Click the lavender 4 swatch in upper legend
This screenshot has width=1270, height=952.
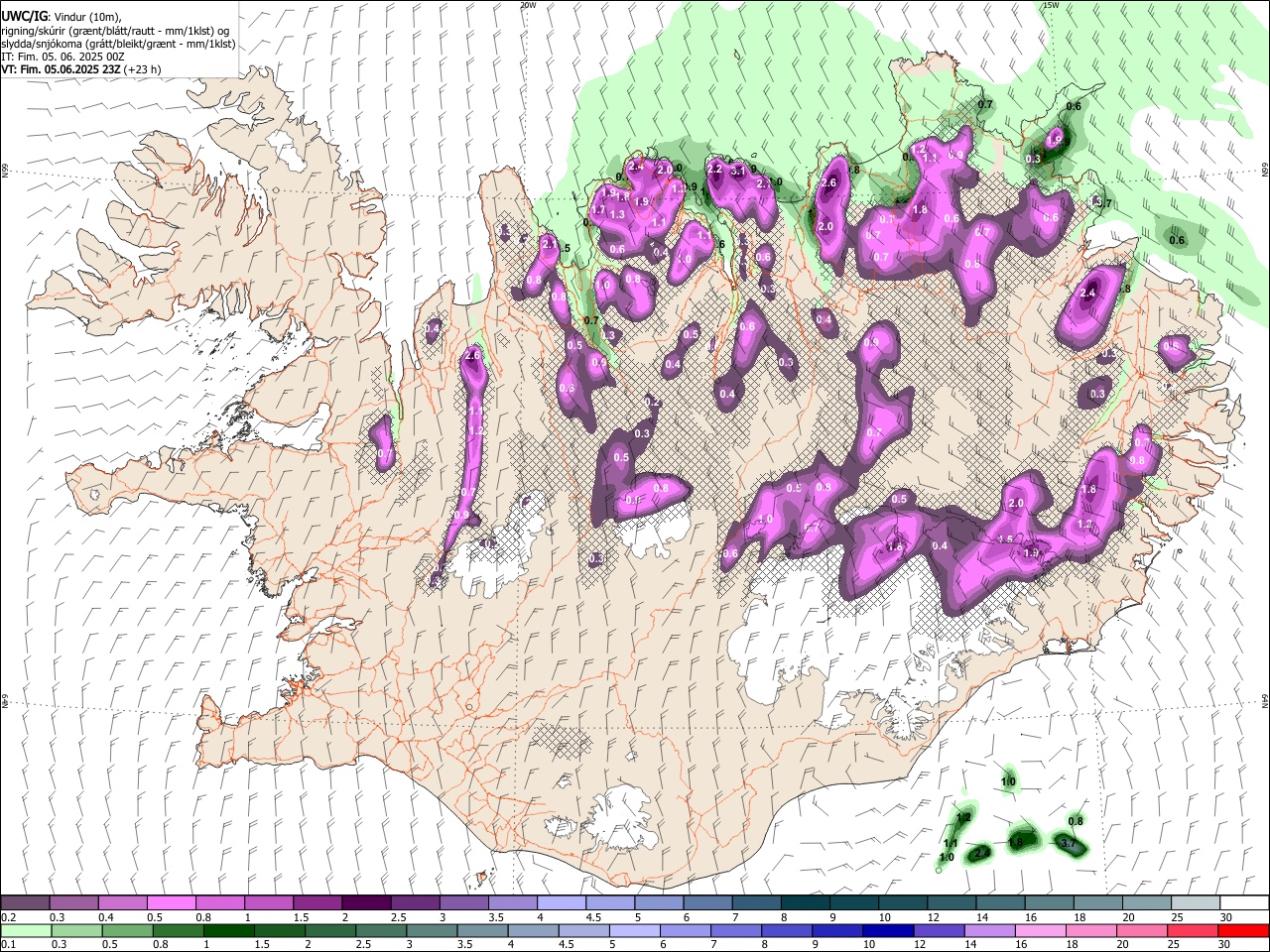coord(562,903)
